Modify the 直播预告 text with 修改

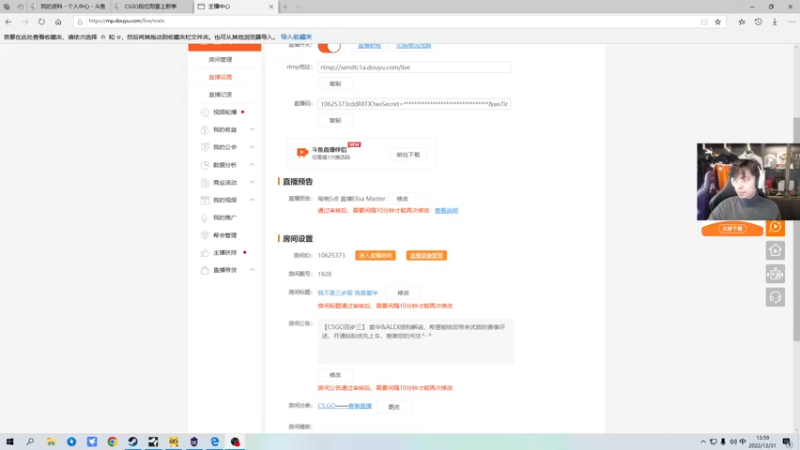tap(403, 199)
